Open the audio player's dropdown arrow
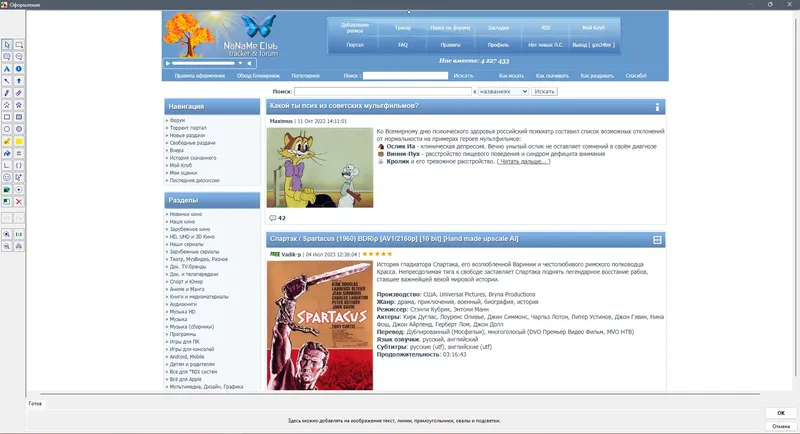This screenshot has width=800, height=434. pos(240,63)
